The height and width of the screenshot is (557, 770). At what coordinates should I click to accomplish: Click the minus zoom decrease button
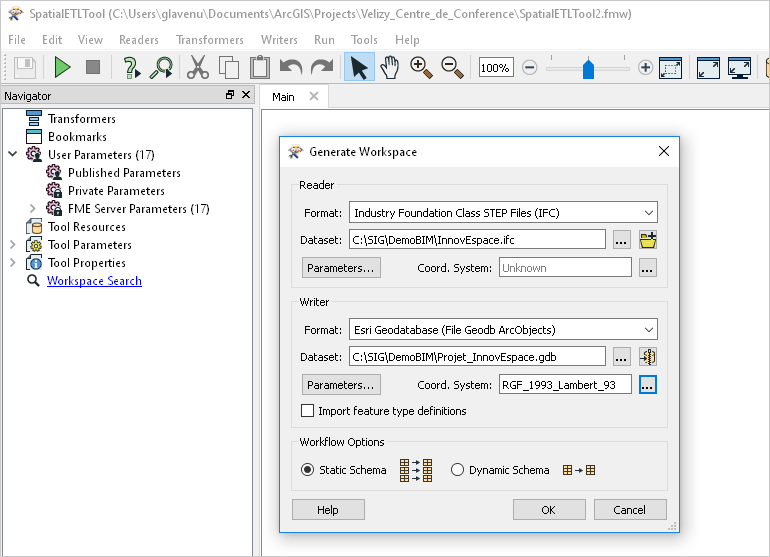(529, 67)
